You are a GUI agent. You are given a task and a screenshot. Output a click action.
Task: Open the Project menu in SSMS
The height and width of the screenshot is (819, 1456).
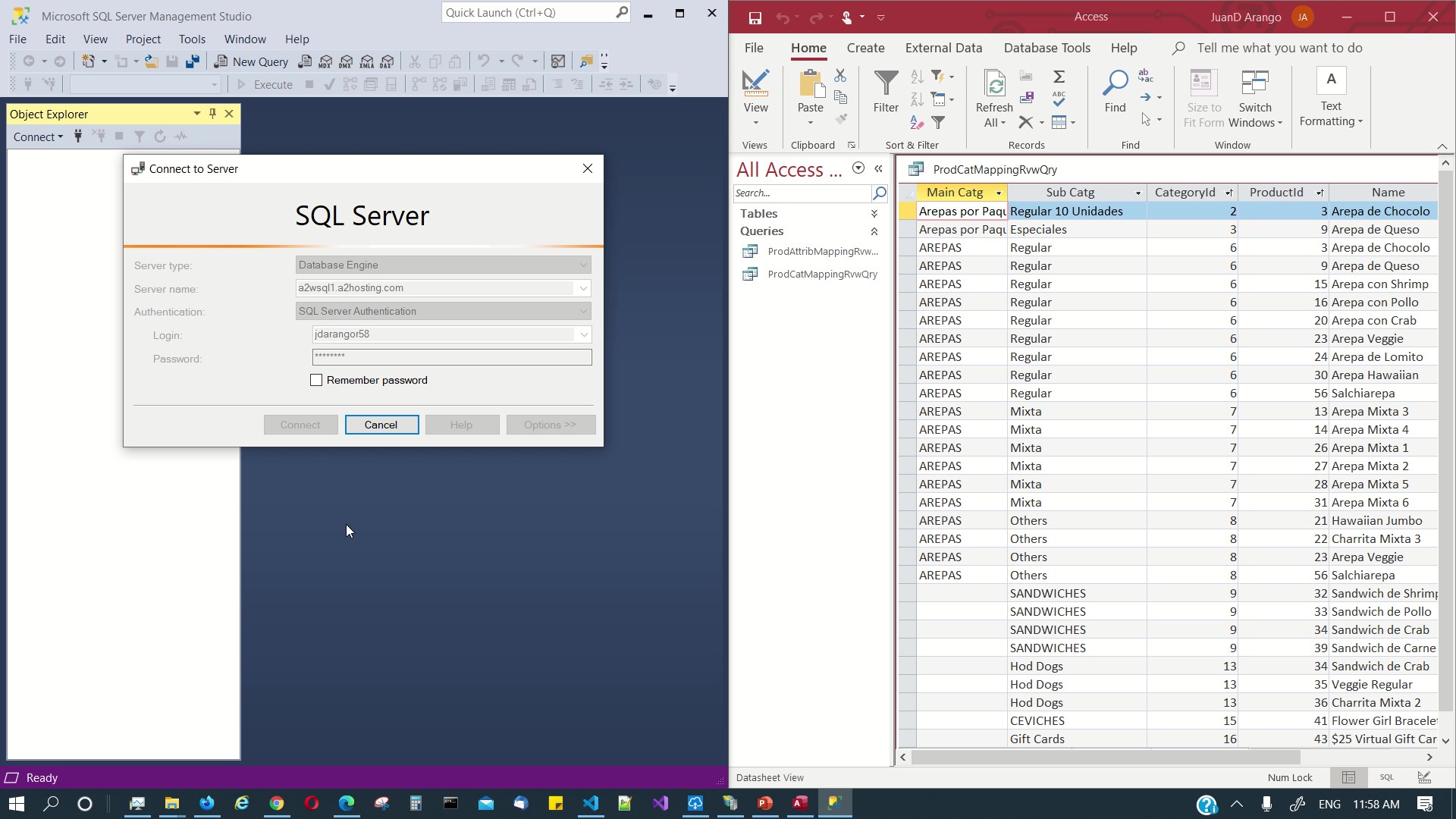[143, 39]
